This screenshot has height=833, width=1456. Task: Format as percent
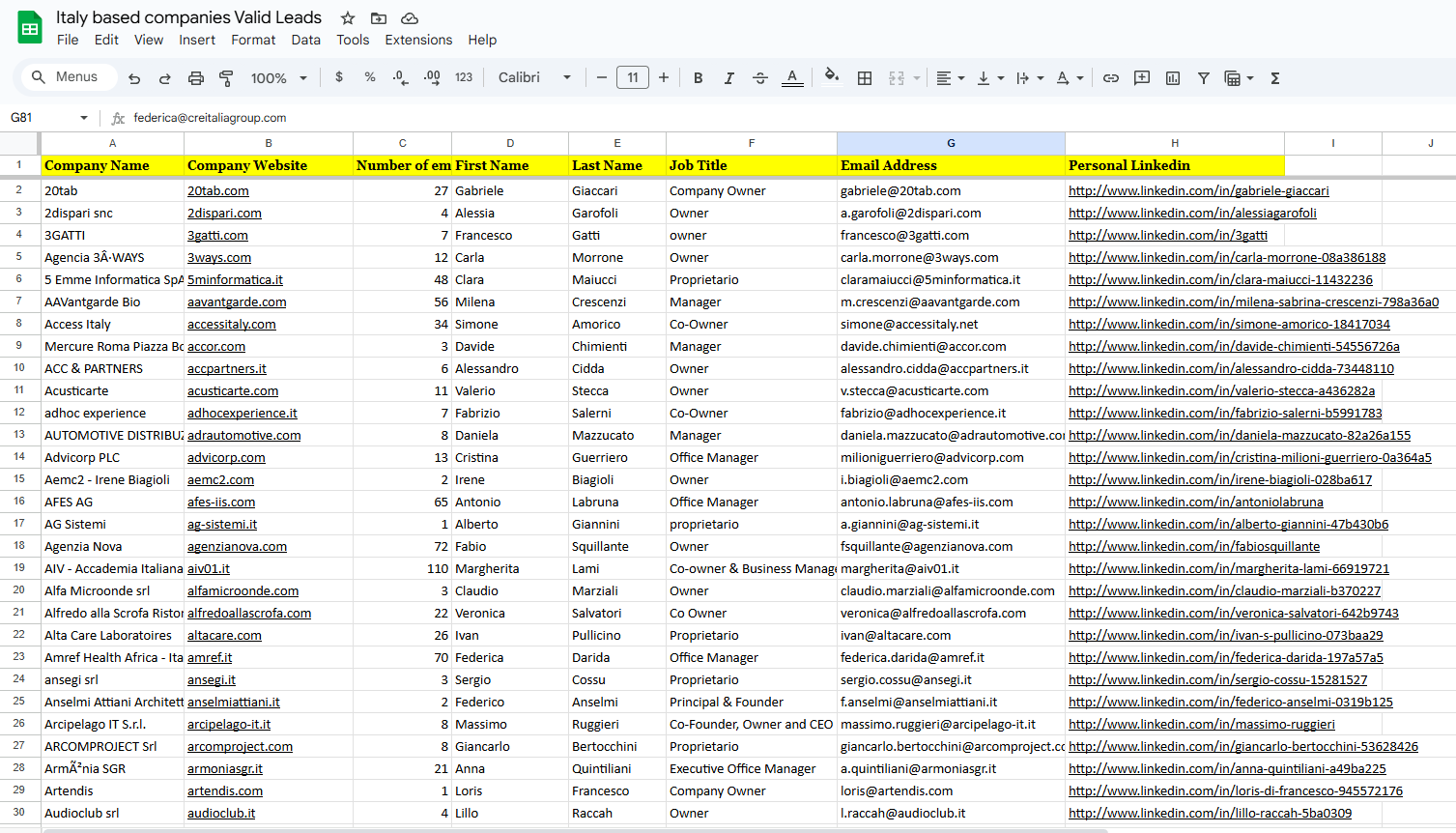pos(370,77)
